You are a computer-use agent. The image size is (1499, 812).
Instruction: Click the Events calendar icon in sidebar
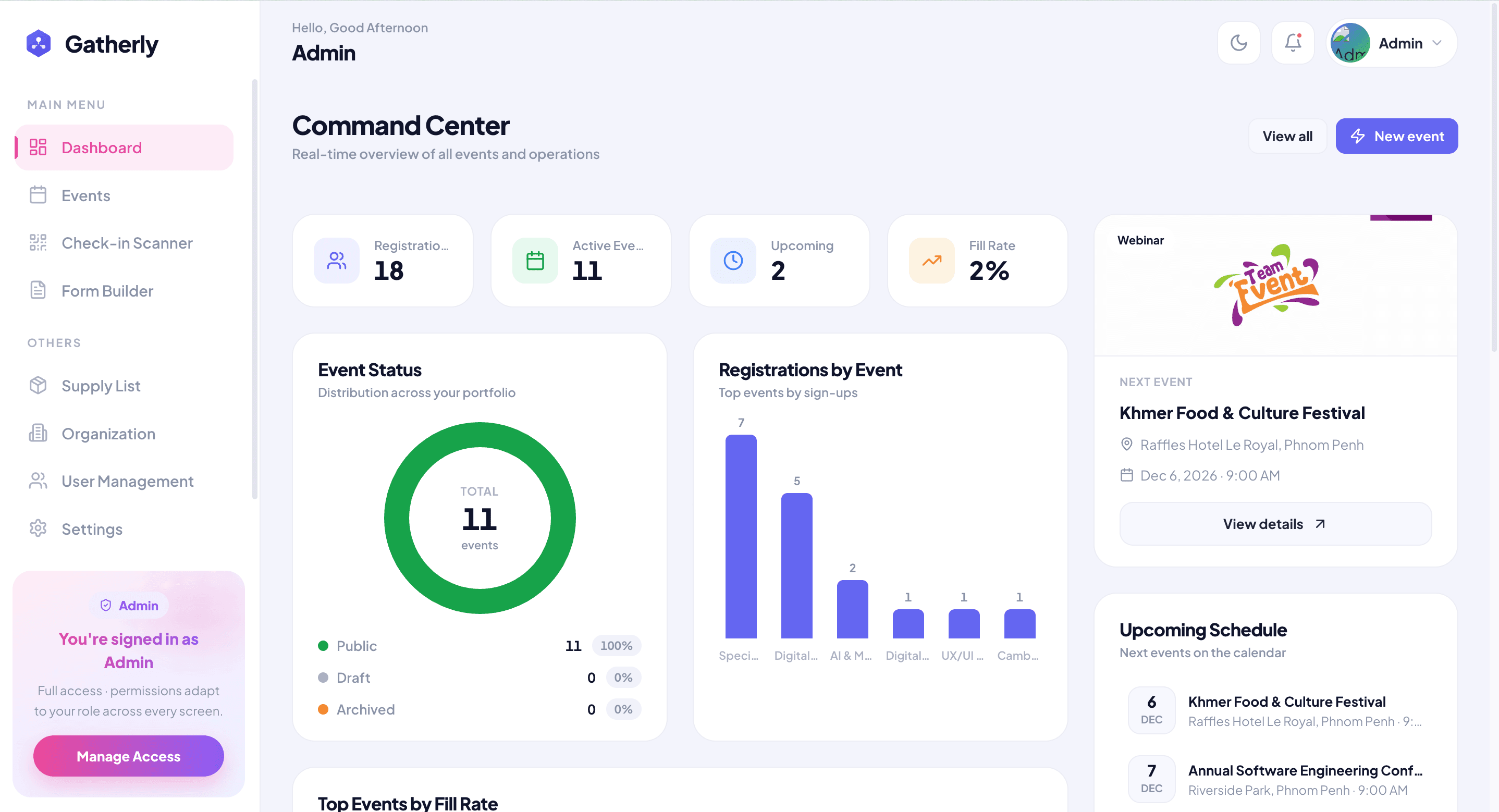(38, 194)
